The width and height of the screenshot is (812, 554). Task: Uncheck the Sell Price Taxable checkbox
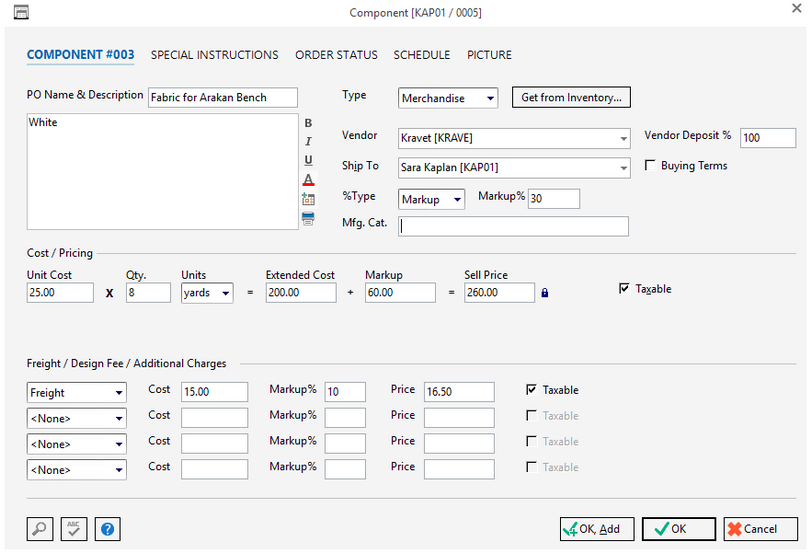[624, 288]
